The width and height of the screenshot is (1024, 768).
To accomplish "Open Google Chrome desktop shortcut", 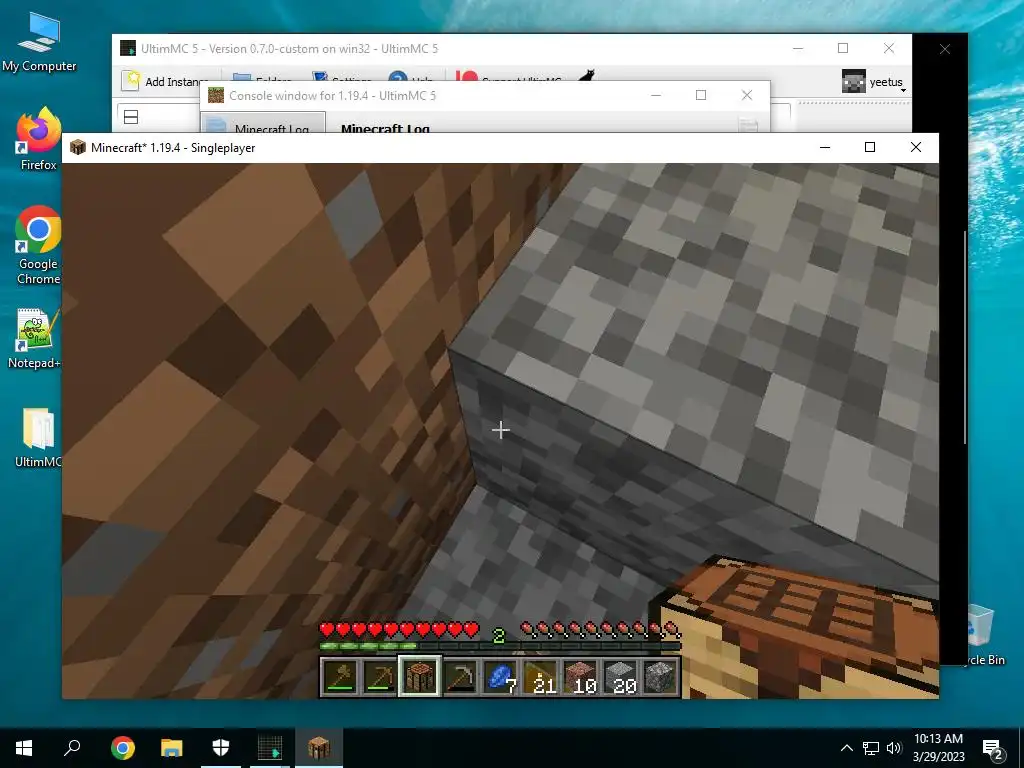I will pyautogui.click(x=39, y=246).
